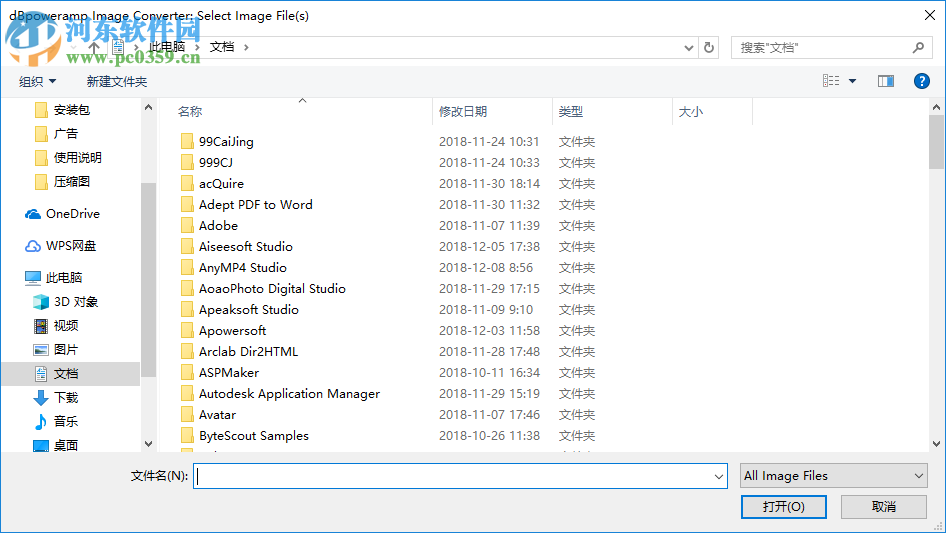Expand the view options dropdown arrow
946x533 pixels.
(852, 81)
